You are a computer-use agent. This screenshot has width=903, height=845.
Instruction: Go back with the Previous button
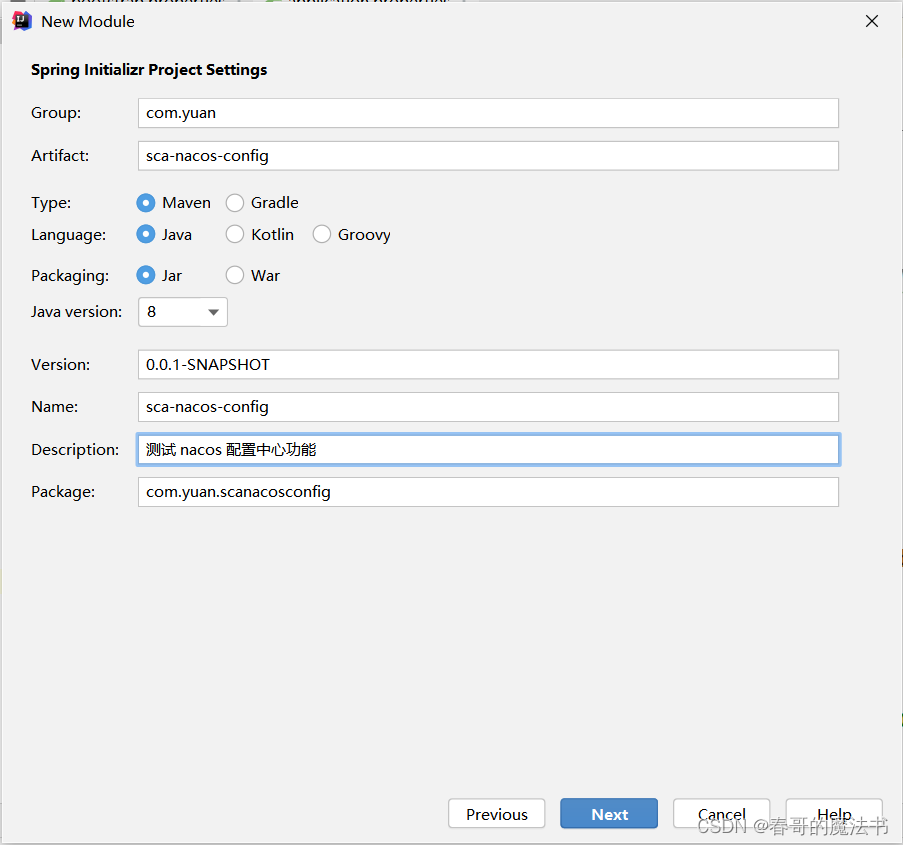(496, 814)
